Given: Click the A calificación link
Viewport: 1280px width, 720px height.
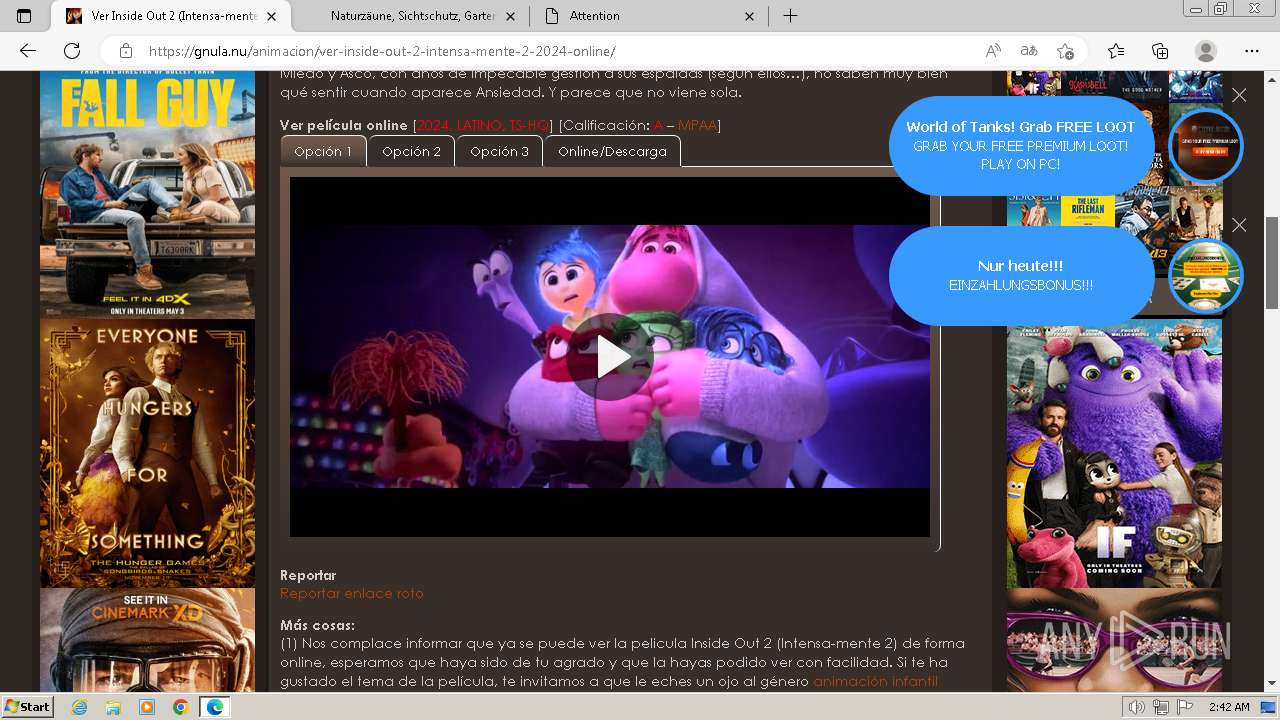Looking at the screenshot, I should [x=659, y=125].
